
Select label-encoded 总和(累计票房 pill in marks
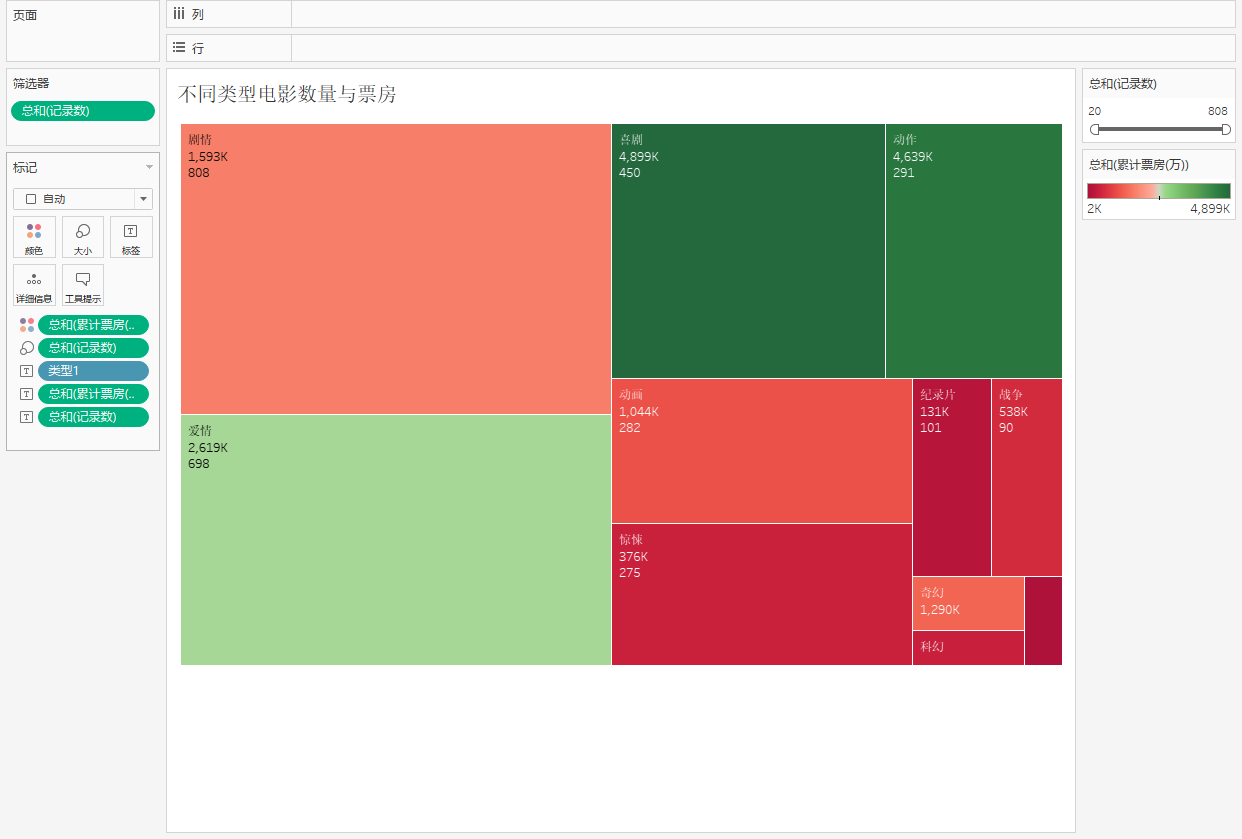(93, 394)
